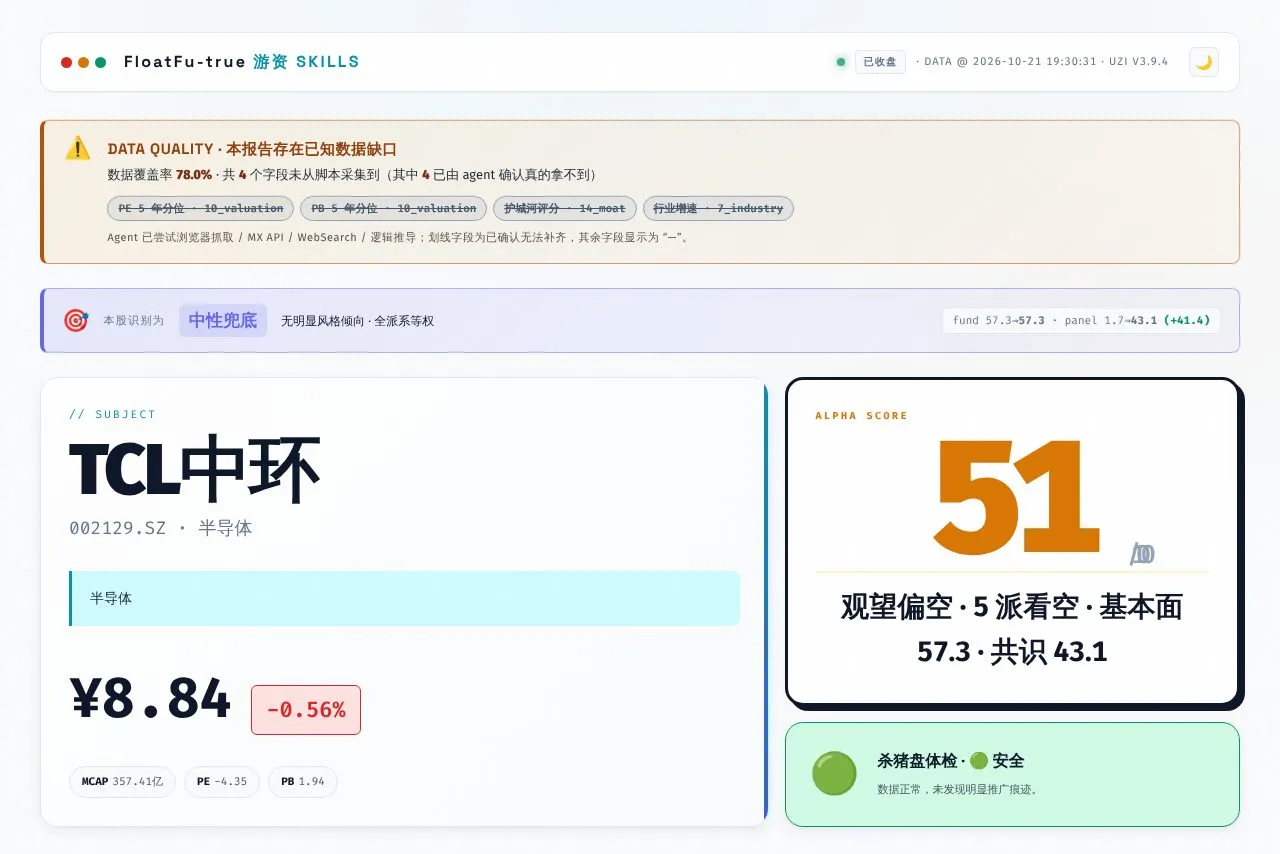Click the 已收盘 status badge
Screen dimensions: 1280x854
(x=880, y=62)
